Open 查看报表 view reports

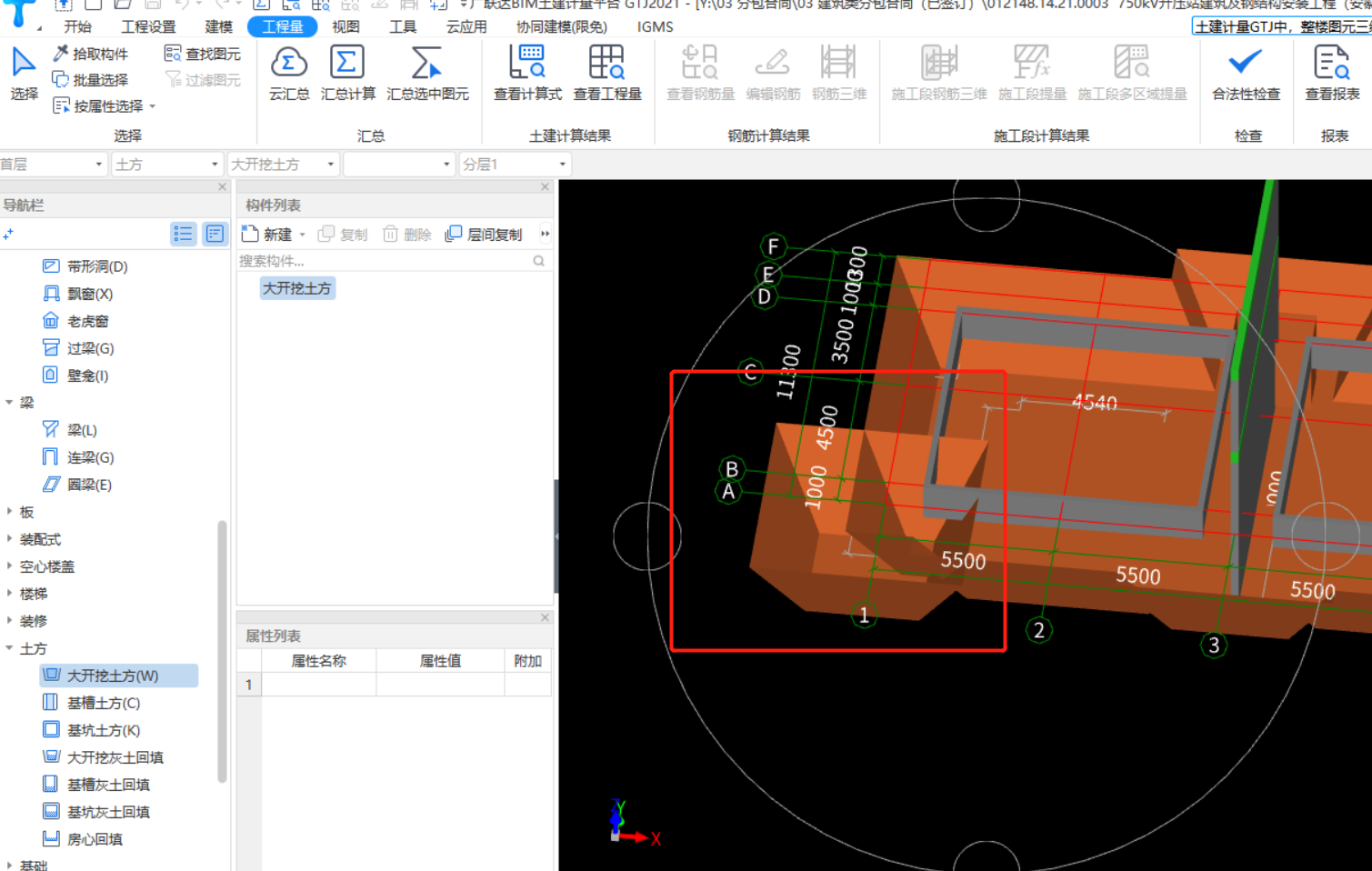coord(1332,73)
